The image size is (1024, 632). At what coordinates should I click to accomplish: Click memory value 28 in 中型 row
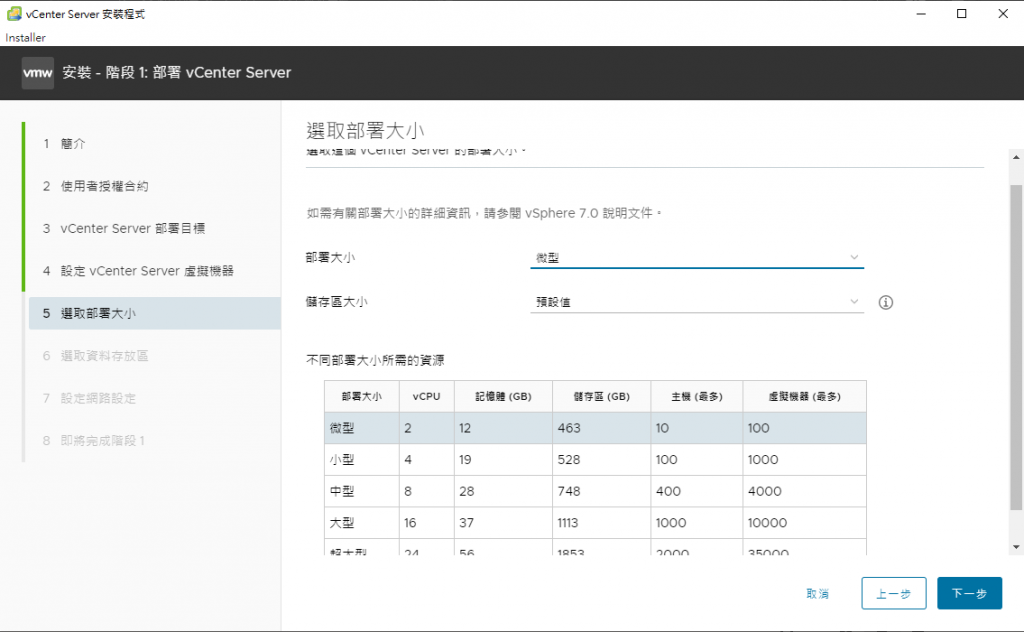click(x=466, y=491)
